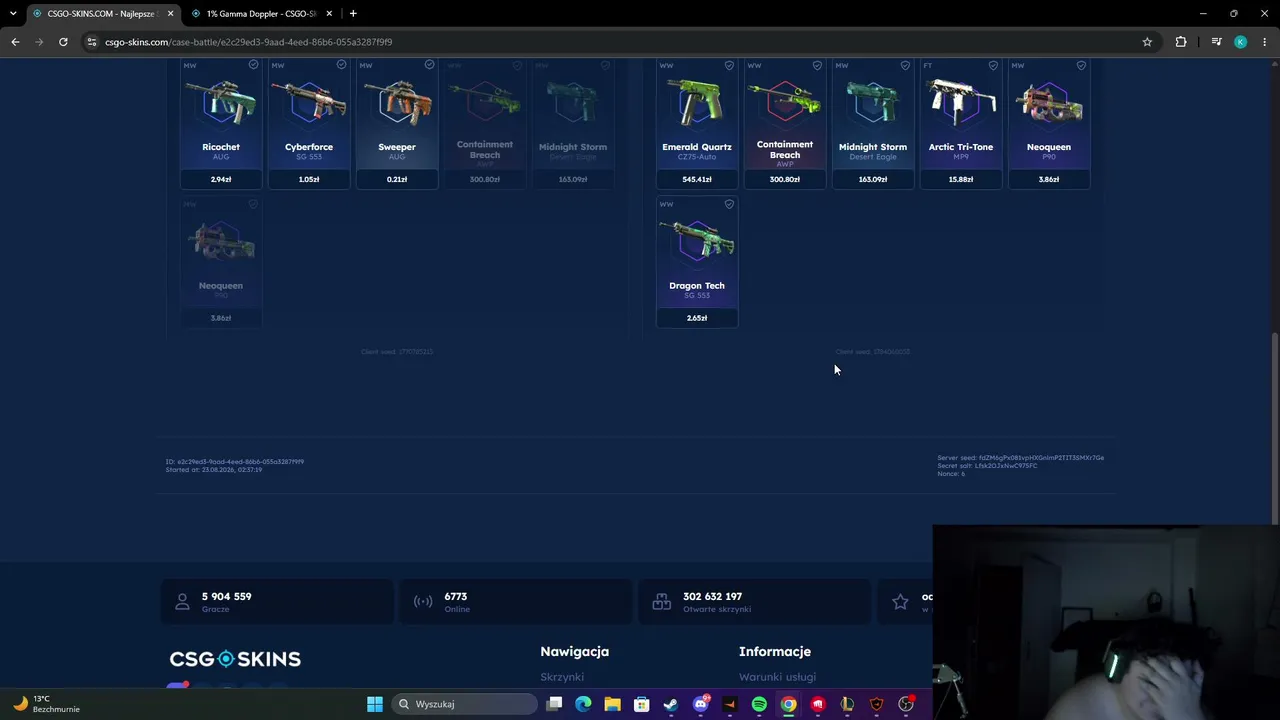Image resolution: width=1280 pixels, height=720 pixels.
Task: Open OBS Studio from the taskbar
Action: 906,704
